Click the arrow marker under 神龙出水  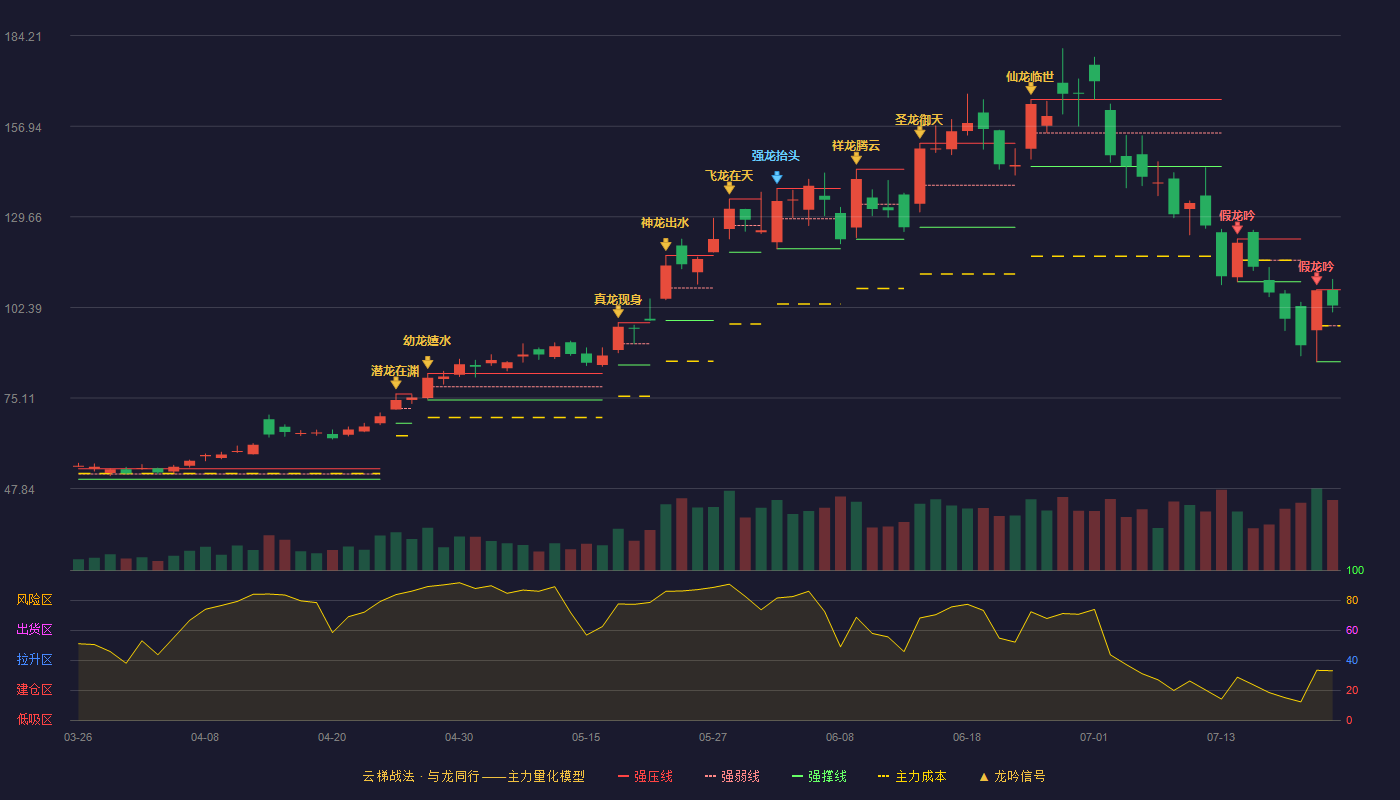click(x=666, y=245)
